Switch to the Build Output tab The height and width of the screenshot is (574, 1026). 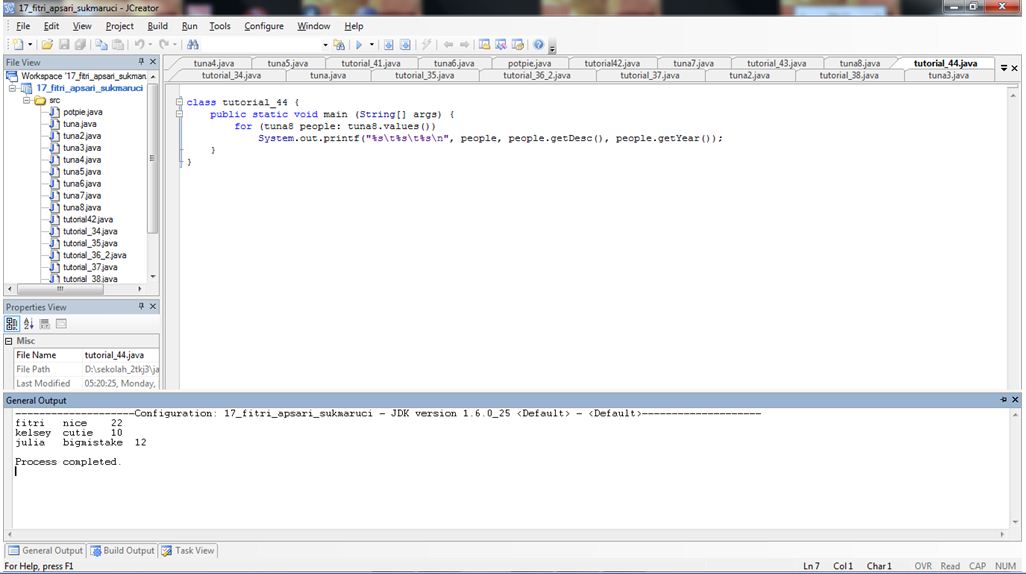pos(122,550)
